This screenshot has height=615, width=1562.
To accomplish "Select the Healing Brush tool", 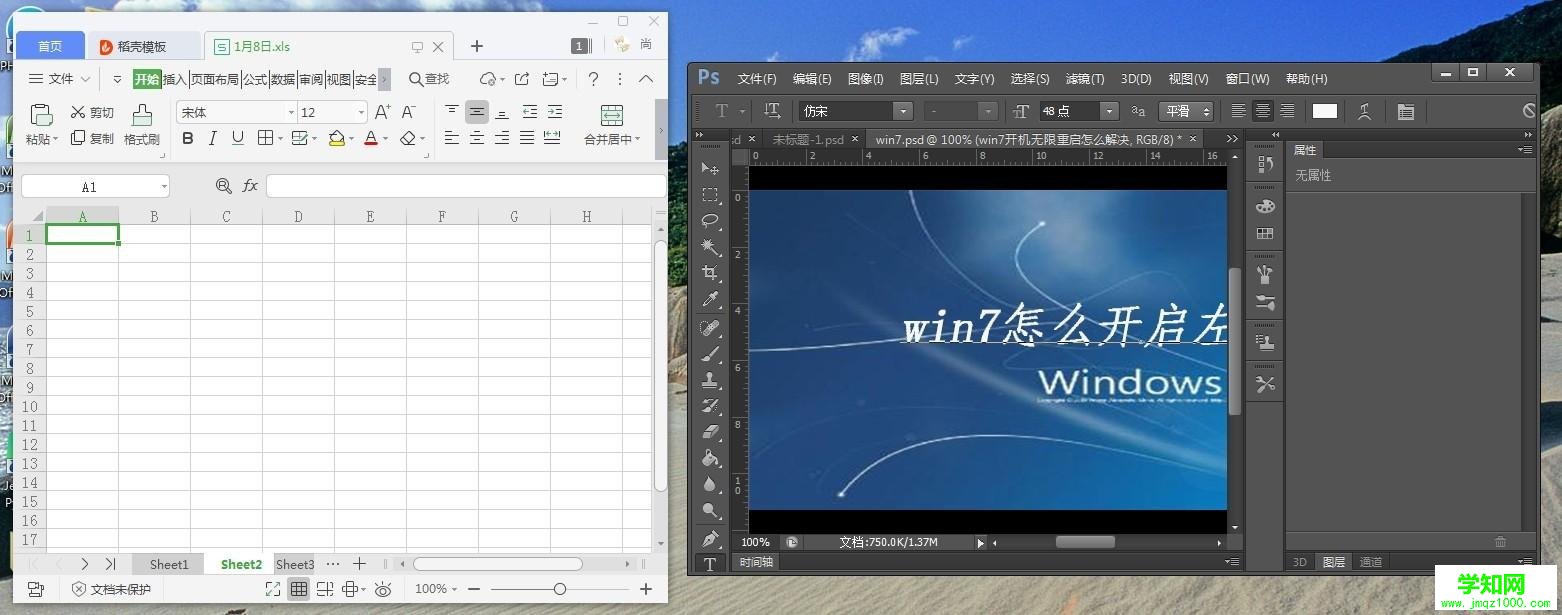I will pyautogui.click(x=710, y=328).
